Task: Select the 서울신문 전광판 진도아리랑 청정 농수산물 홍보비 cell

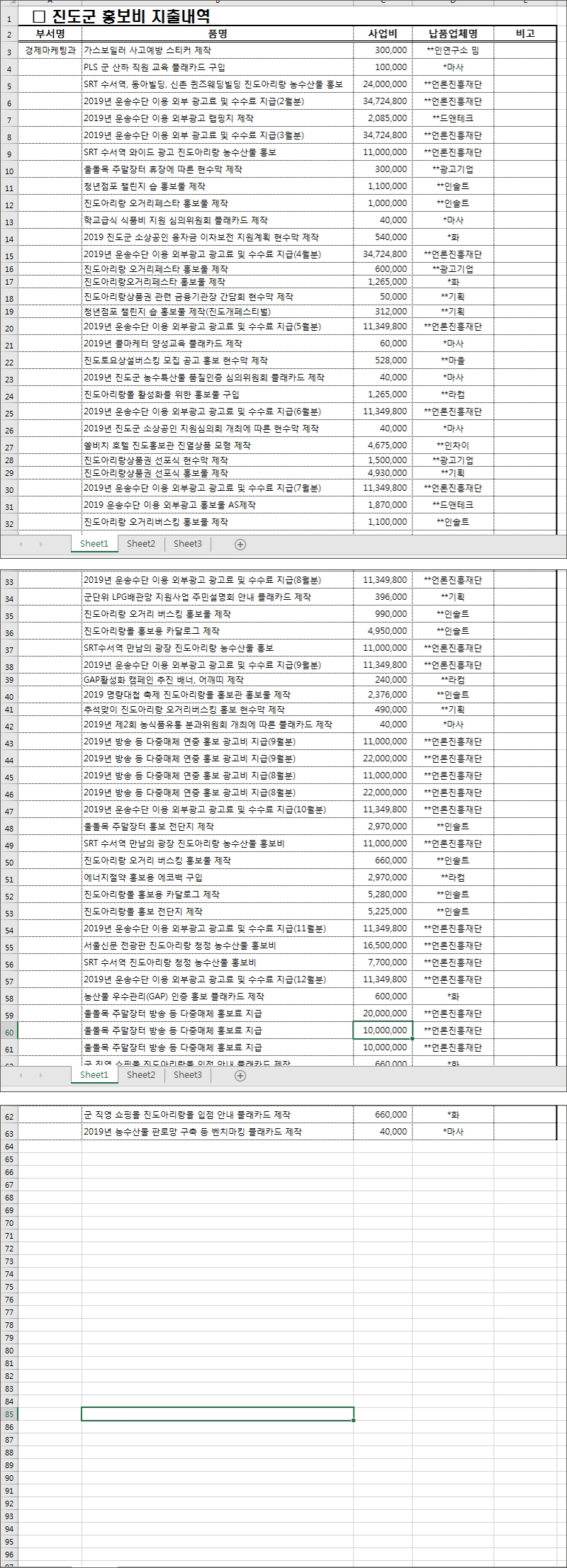Action: pyautogui.click(x=218, y=945)
